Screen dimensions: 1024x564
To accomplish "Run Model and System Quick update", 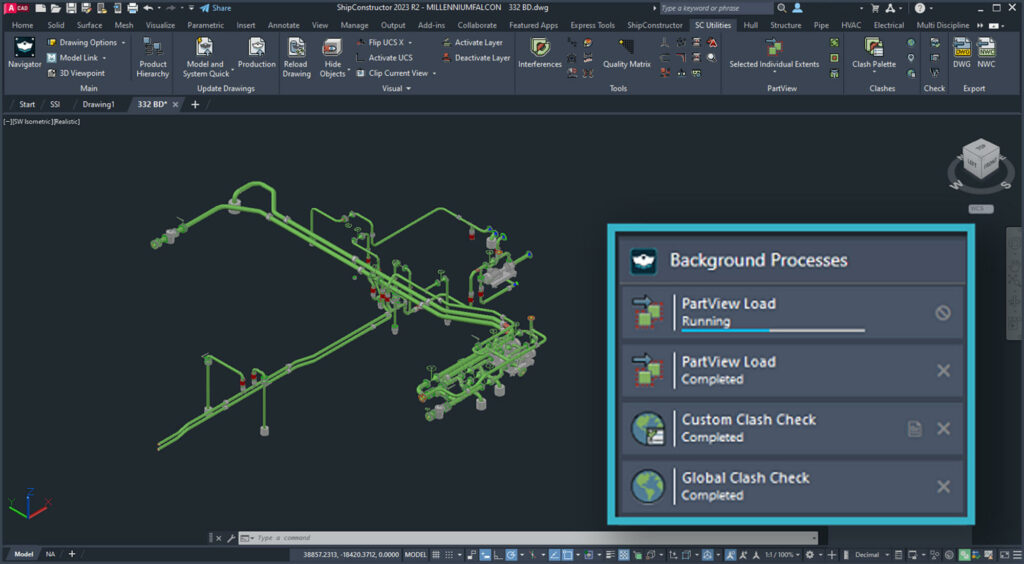I will [205, 57].
